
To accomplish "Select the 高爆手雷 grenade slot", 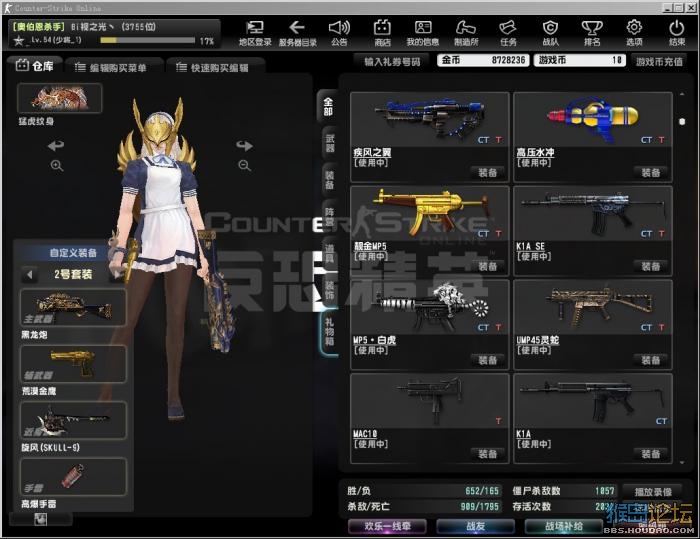I will click(73, 477).
